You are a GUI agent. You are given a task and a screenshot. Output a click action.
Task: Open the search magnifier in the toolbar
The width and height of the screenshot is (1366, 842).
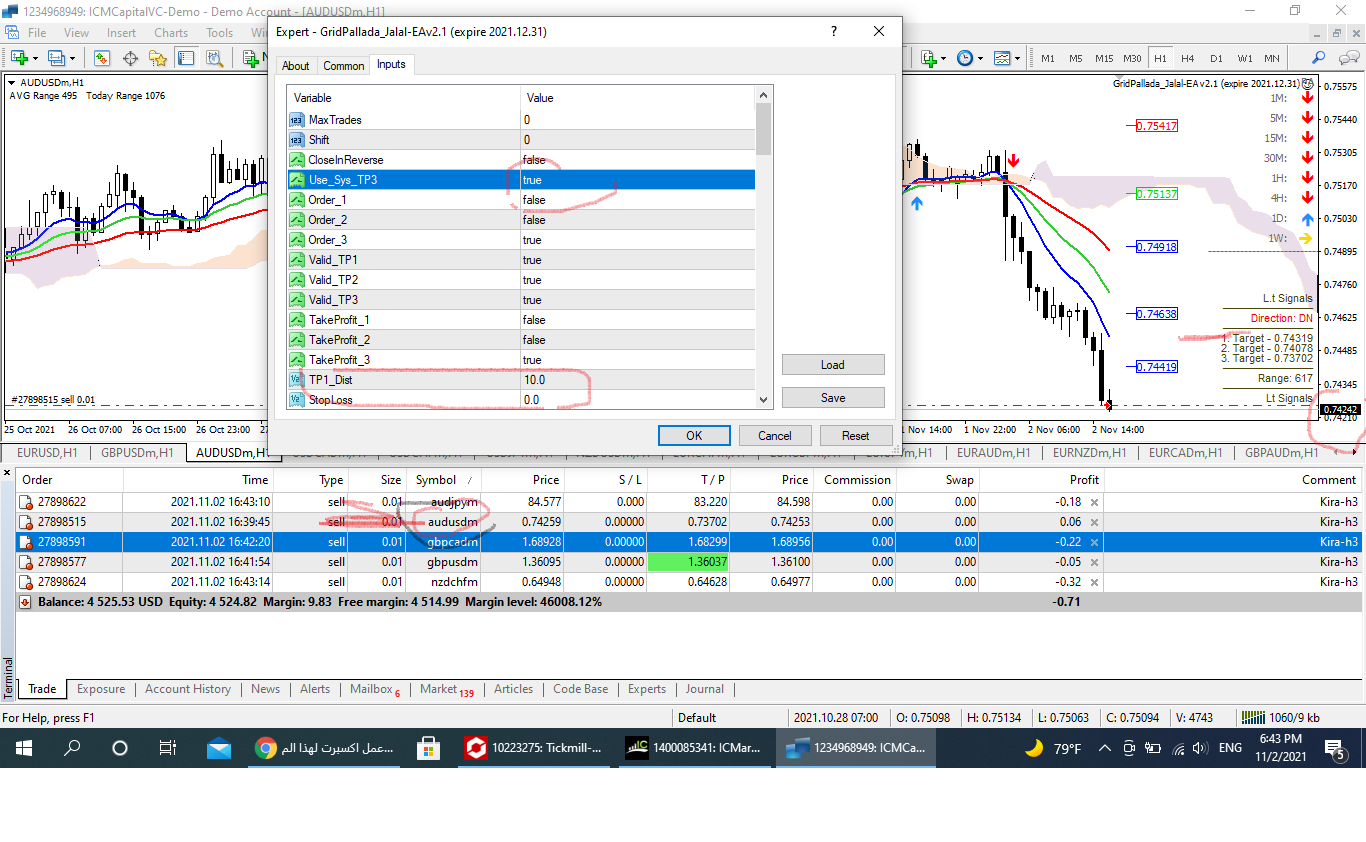pyautogui.click(x=1319, y=58)
